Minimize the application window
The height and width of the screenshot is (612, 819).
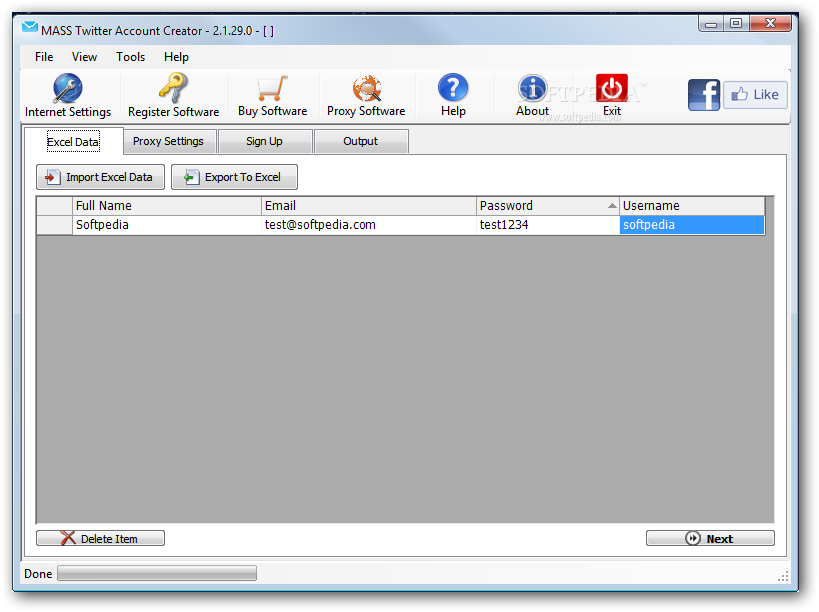pos(711,23)
